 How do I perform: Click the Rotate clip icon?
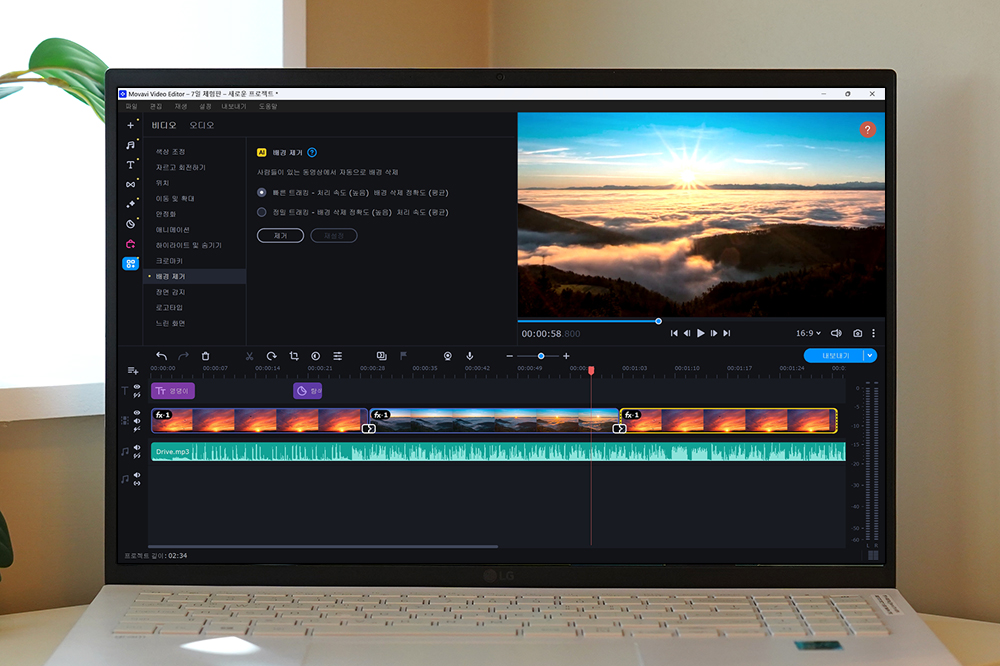coord(272,356)
